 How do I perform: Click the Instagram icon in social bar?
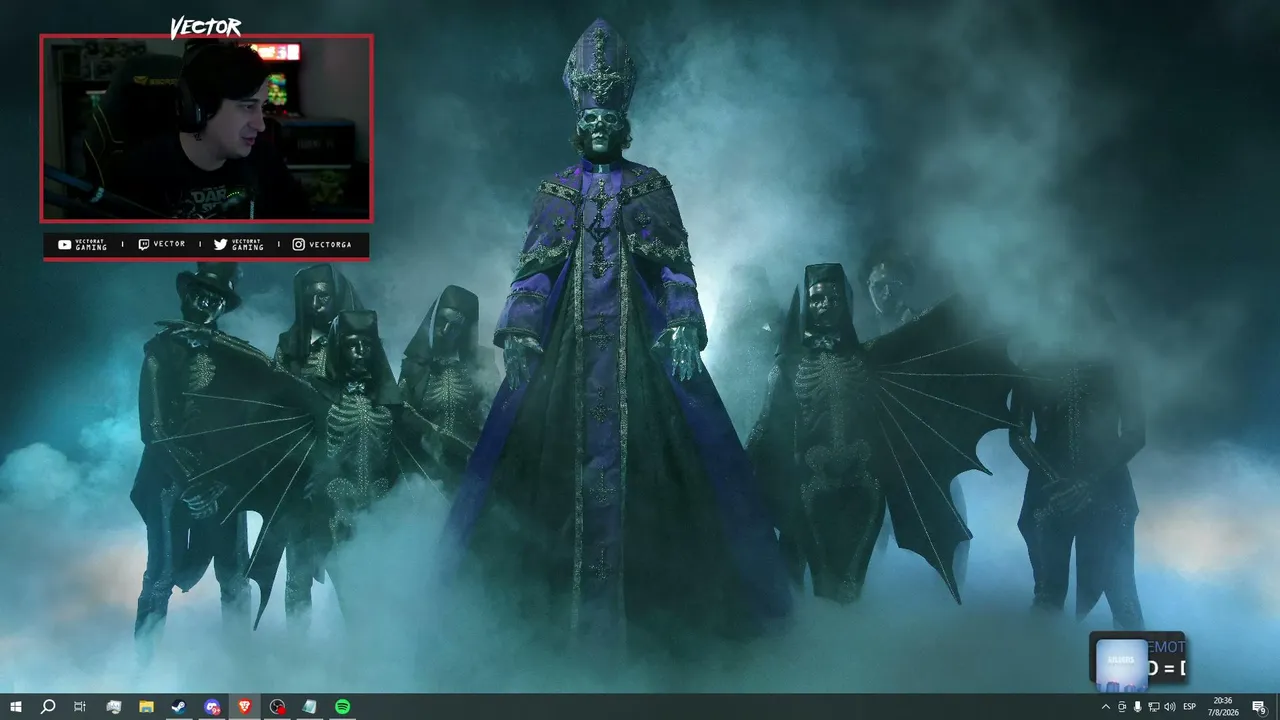click(298, 245)
